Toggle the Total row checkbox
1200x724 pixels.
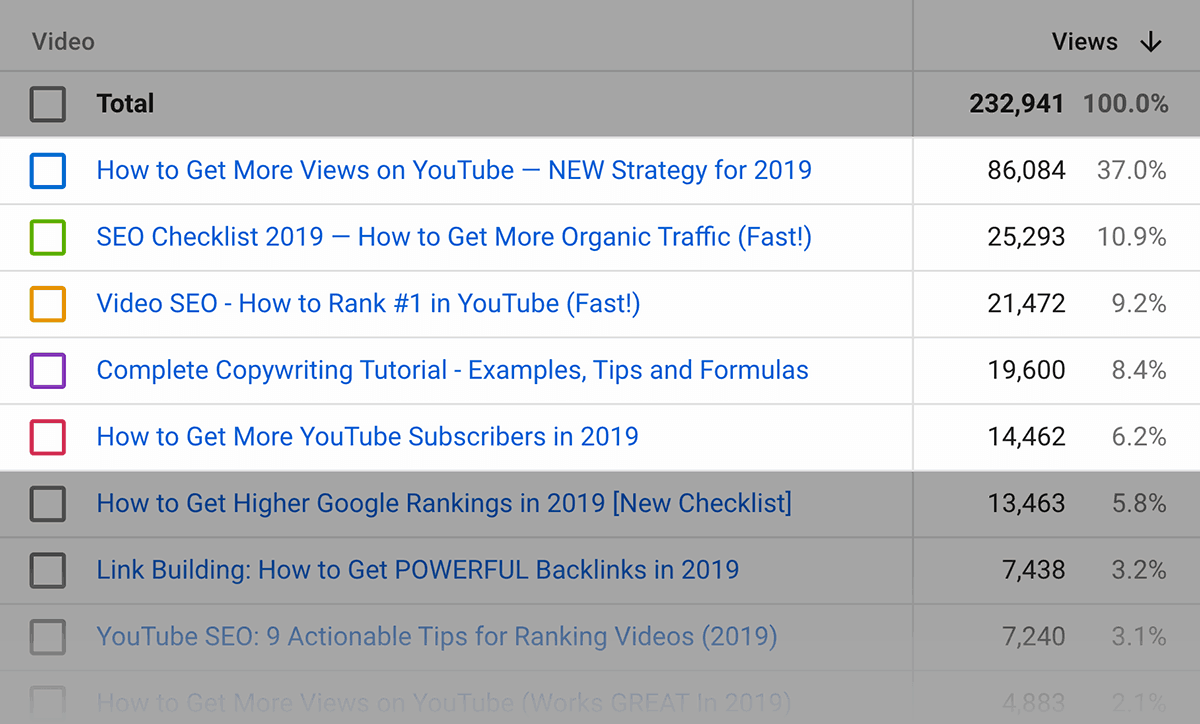pos(48,104)
